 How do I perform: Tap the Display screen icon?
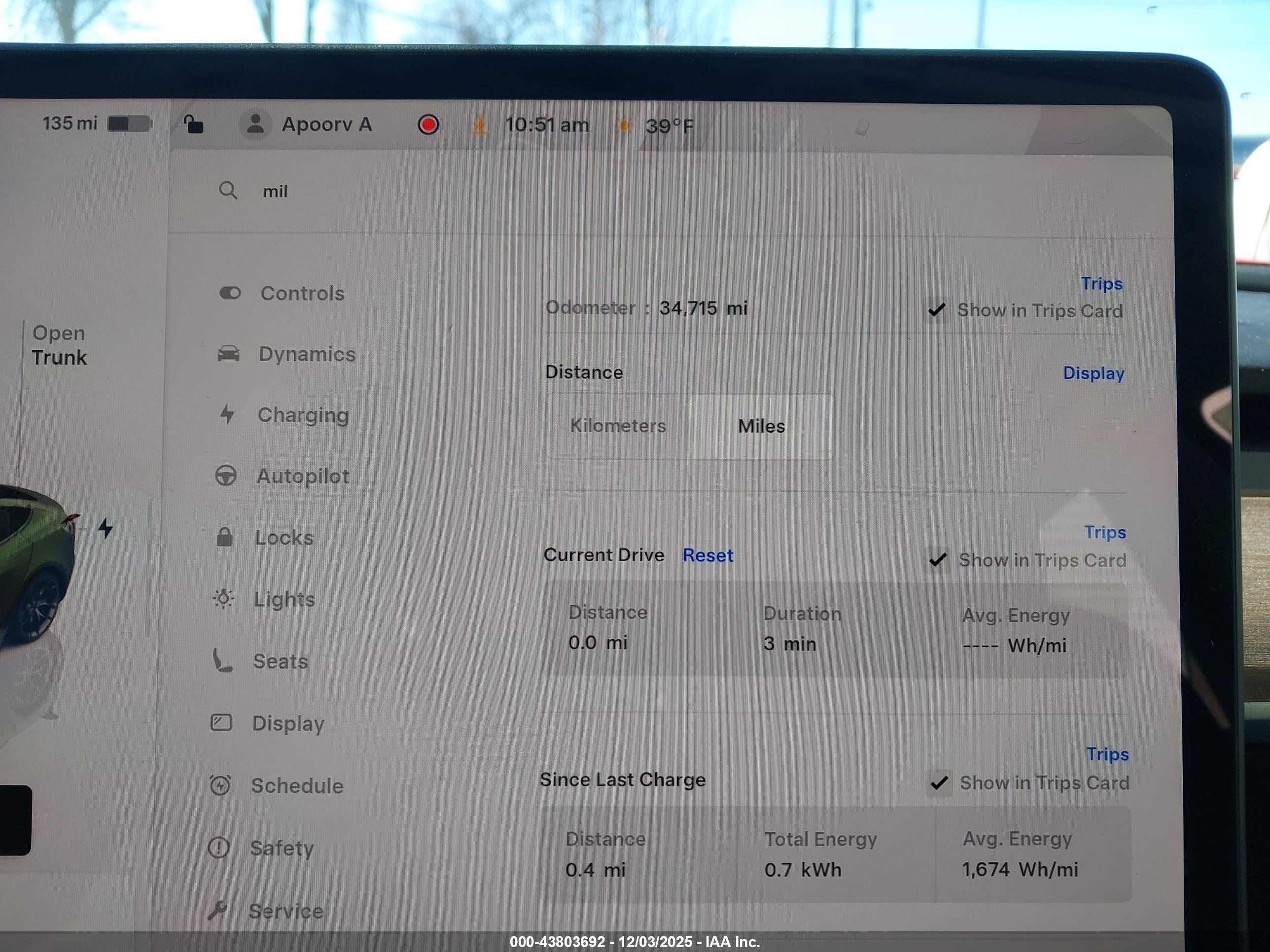coord(221,722)
